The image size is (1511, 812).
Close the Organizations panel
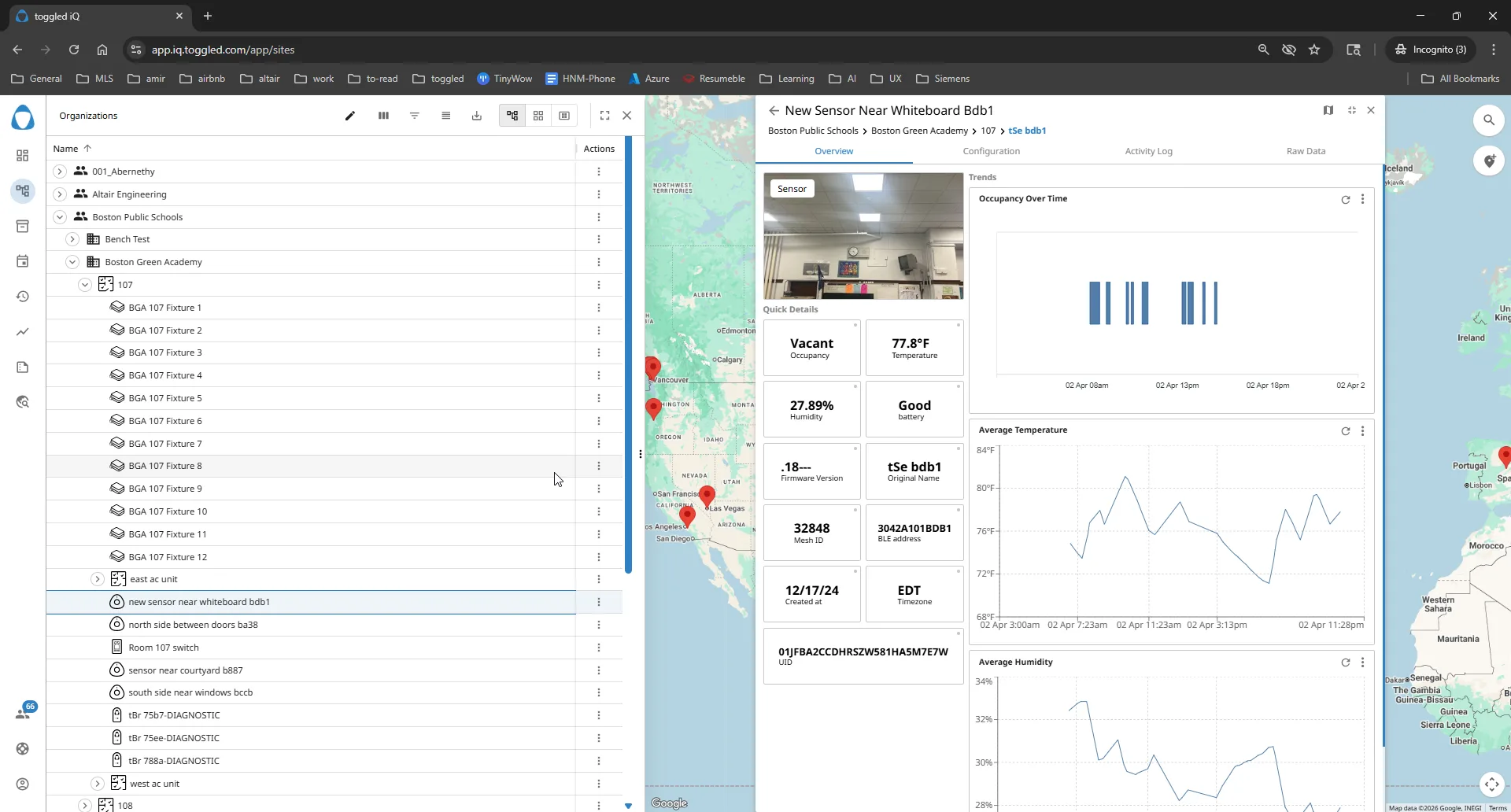(x=627, y=116)
